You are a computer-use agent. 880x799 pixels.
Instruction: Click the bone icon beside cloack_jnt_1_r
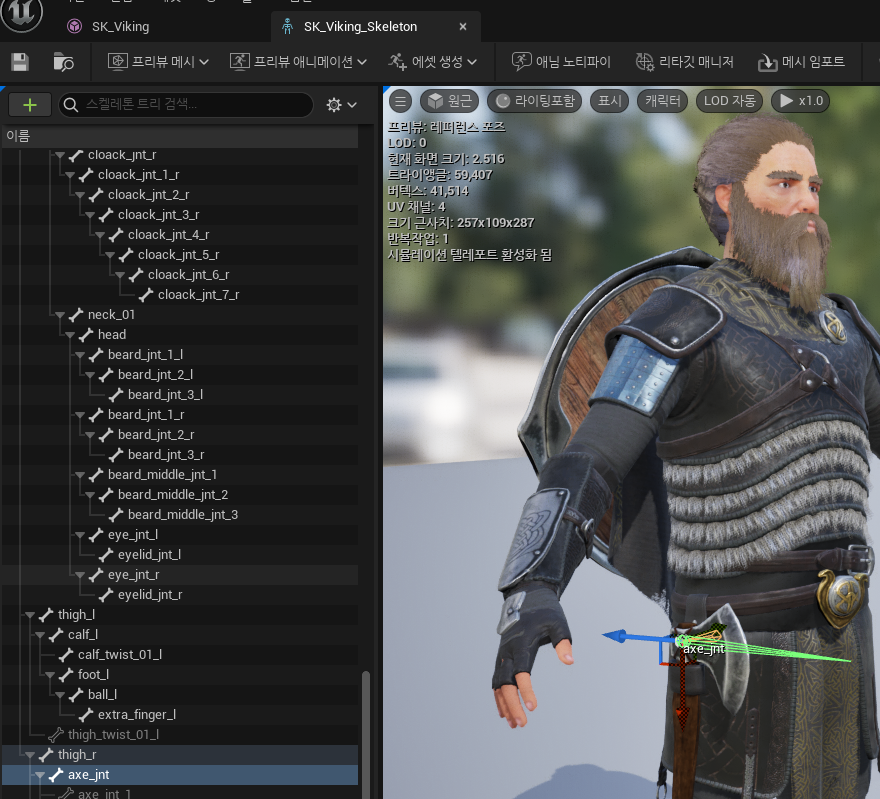pyautogui.click(x=86, y=175)
